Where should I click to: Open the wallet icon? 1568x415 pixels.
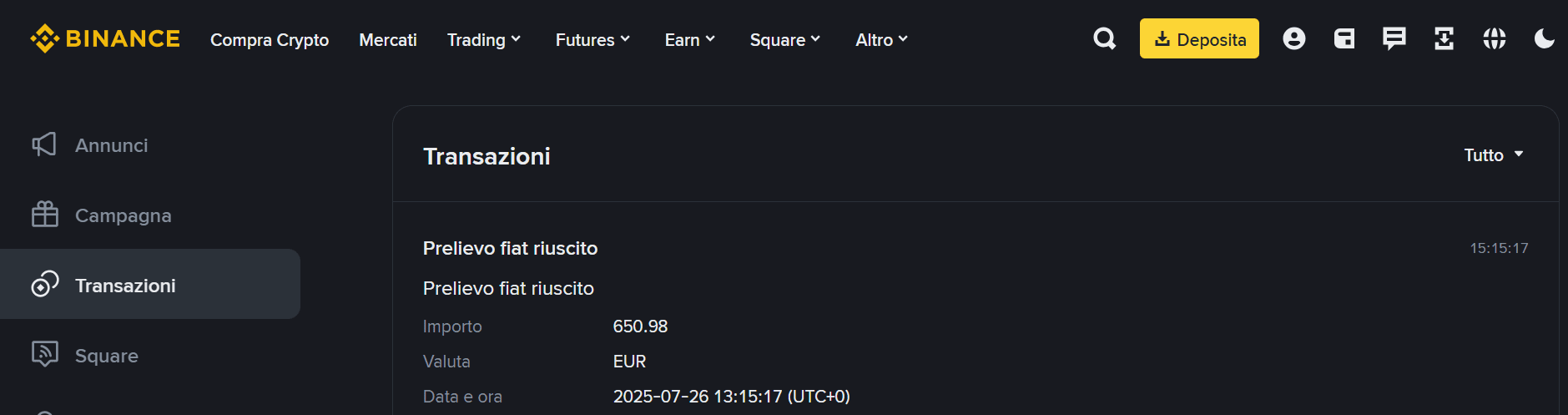(1344, 38)
